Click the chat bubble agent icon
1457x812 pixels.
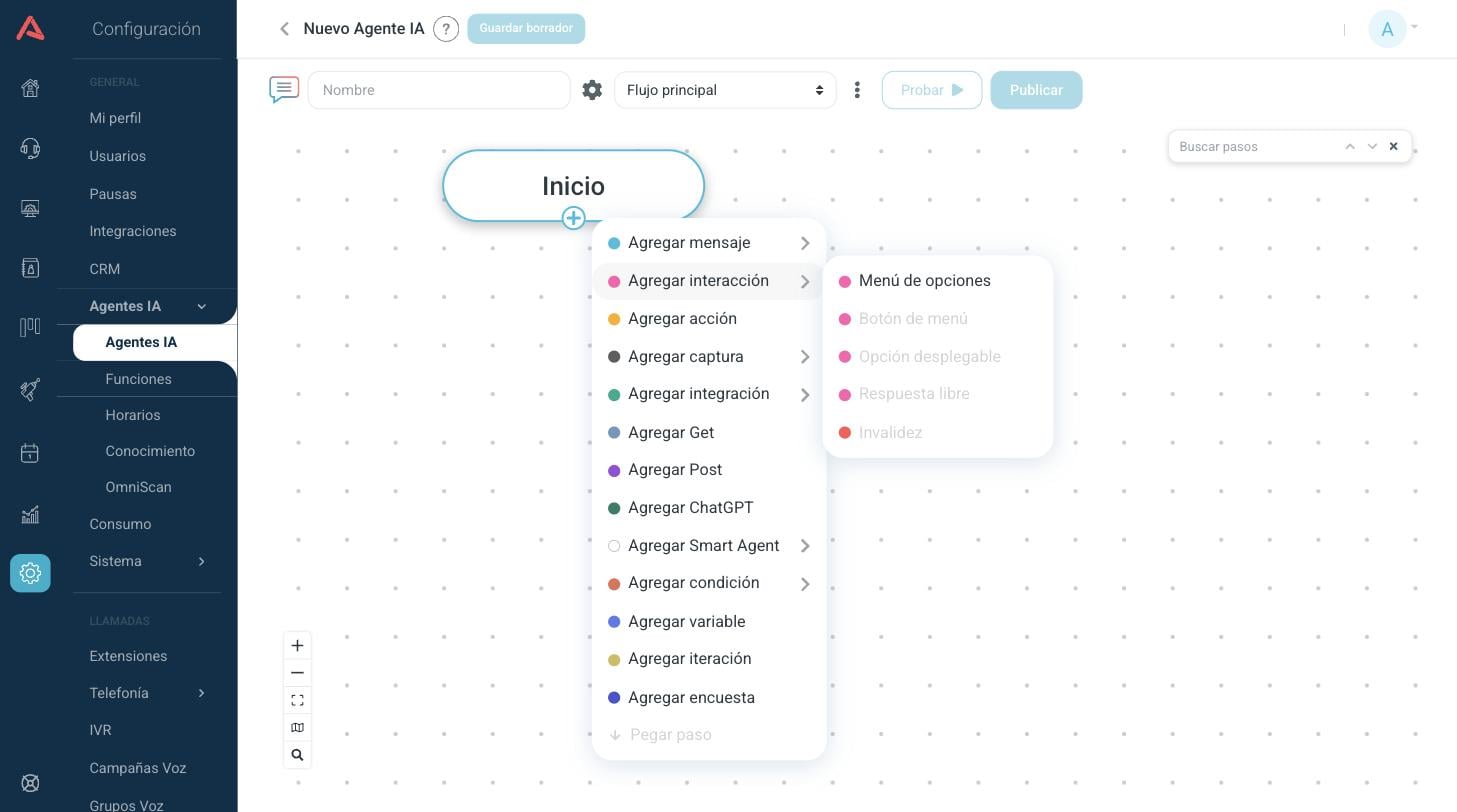point(284,90)
